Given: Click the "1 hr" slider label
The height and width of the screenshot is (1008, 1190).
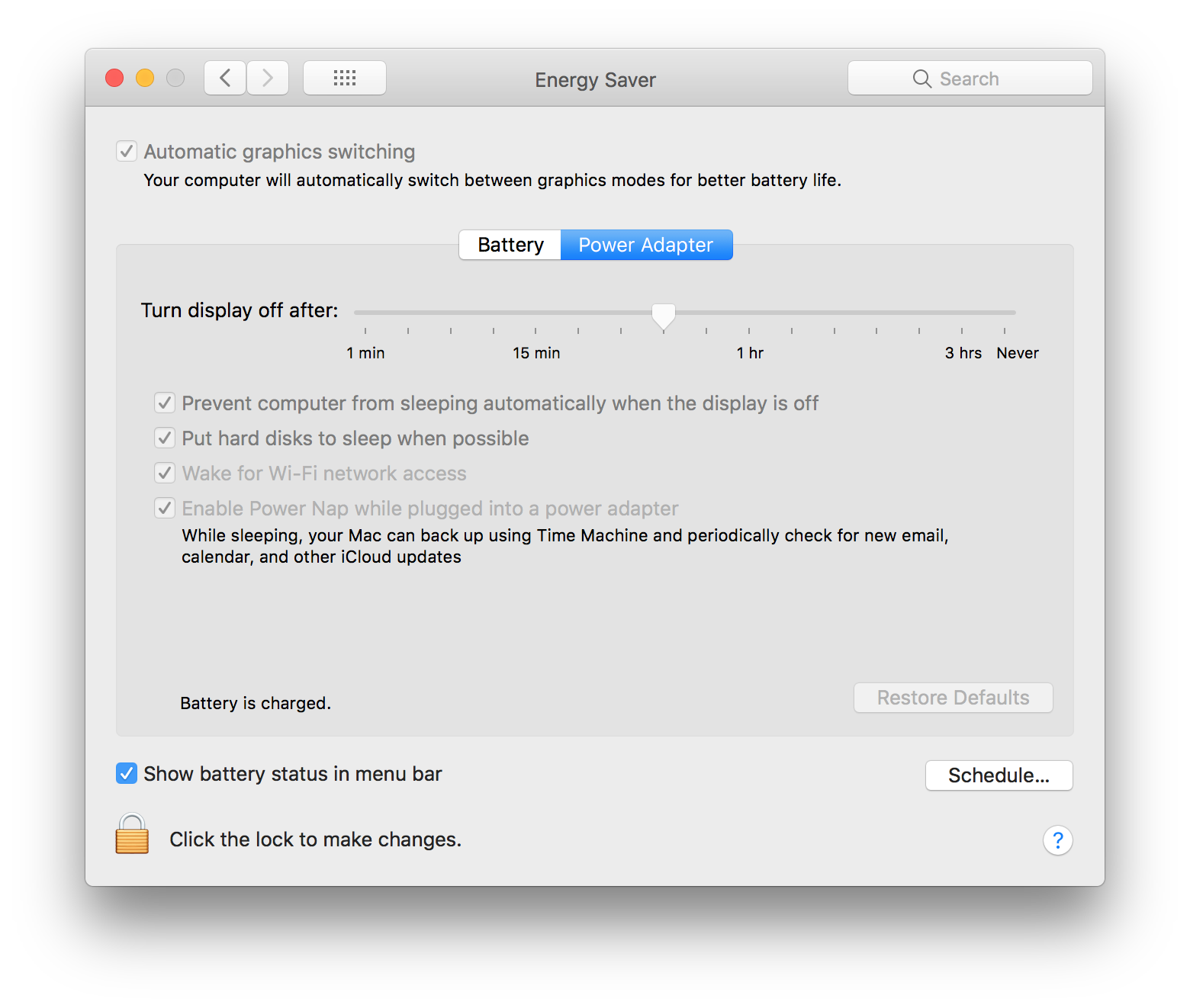Looking at the screenshot, I should click(x=750, y=353).
